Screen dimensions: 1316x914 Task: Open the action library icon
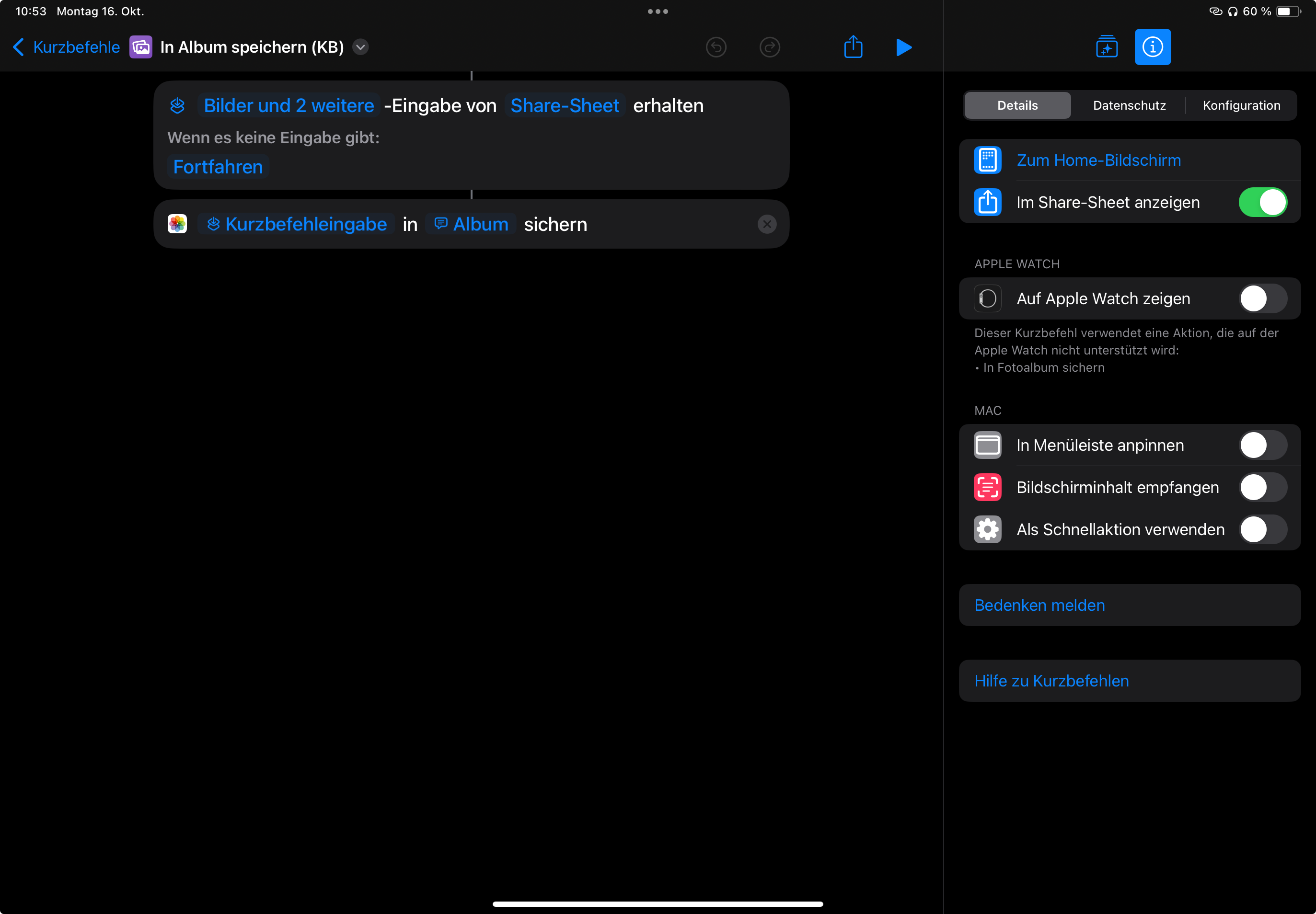point(1106,47)
